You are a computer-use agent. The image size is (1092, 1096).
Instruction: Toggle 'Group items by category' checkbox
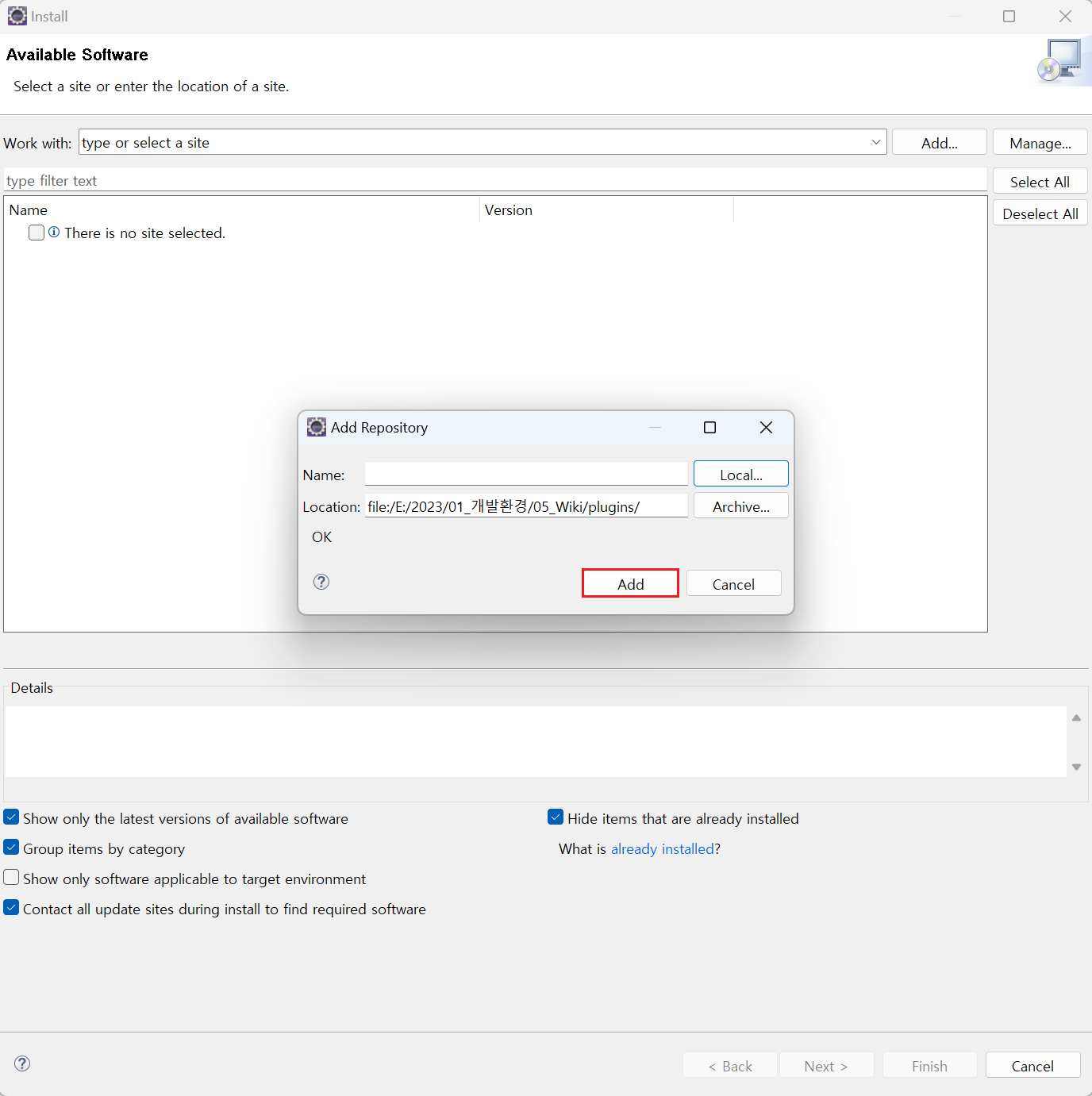[12, 848]
